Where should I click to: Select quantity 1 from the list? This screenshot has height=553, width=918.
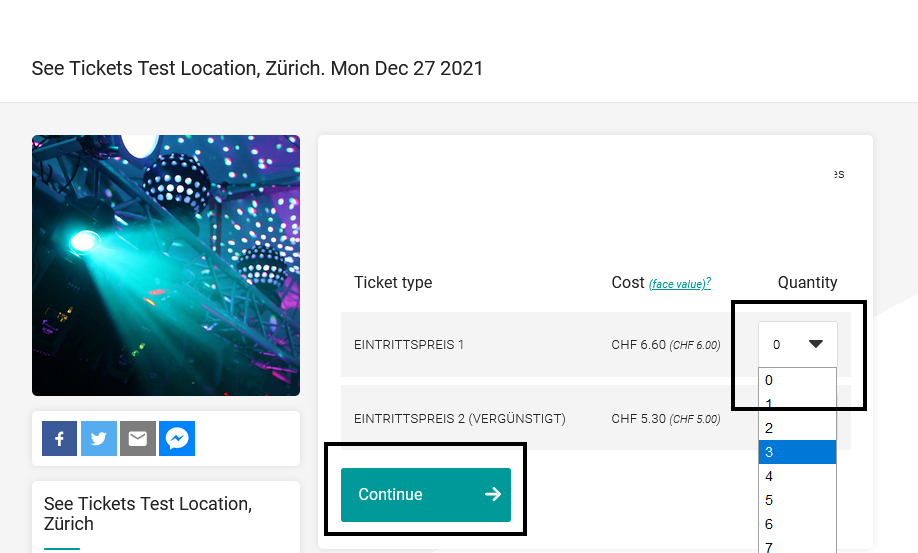[x=797, y=404]
